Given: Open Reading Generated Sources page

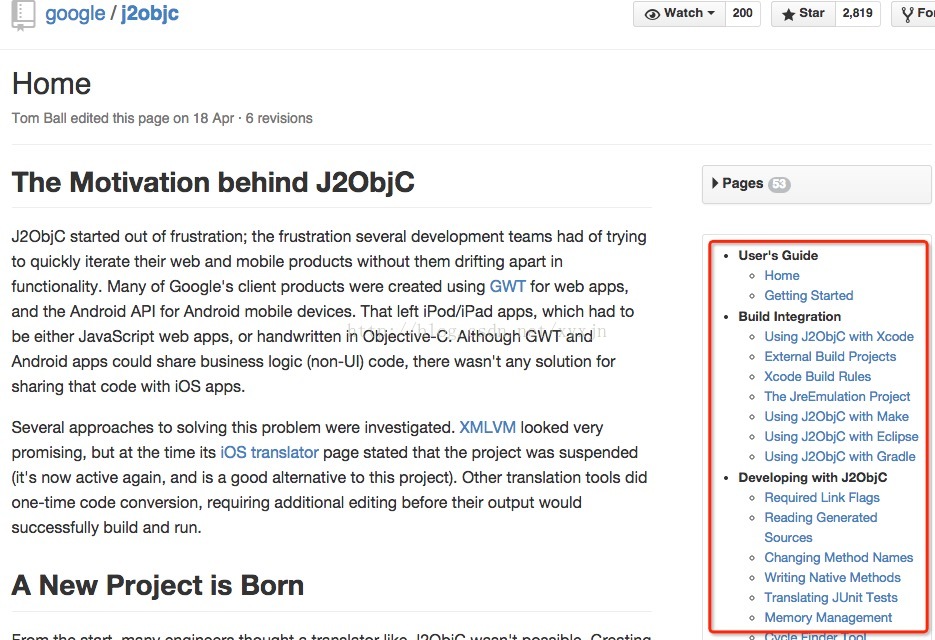Looking at the screenshot, I should click(821, 527).
